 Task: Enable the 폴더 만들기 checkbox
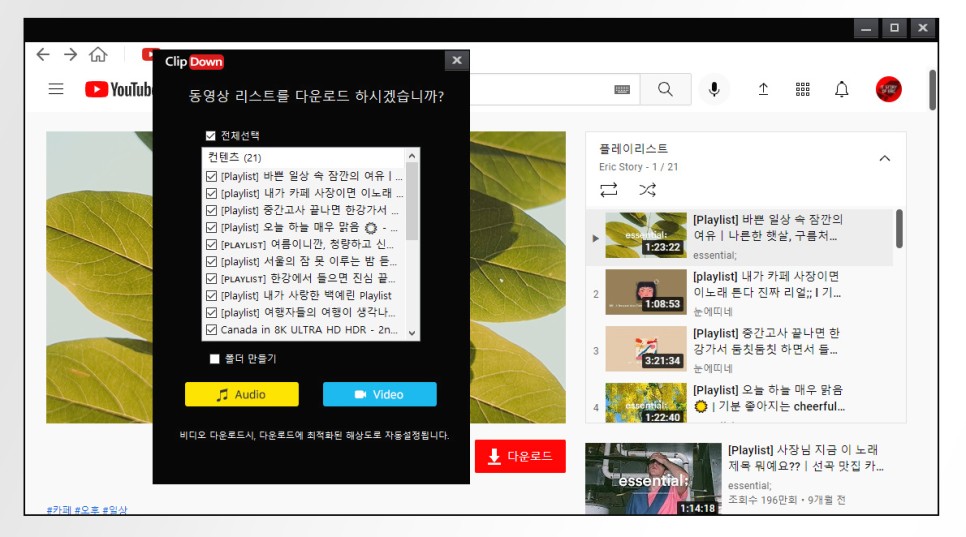point(214,358)
